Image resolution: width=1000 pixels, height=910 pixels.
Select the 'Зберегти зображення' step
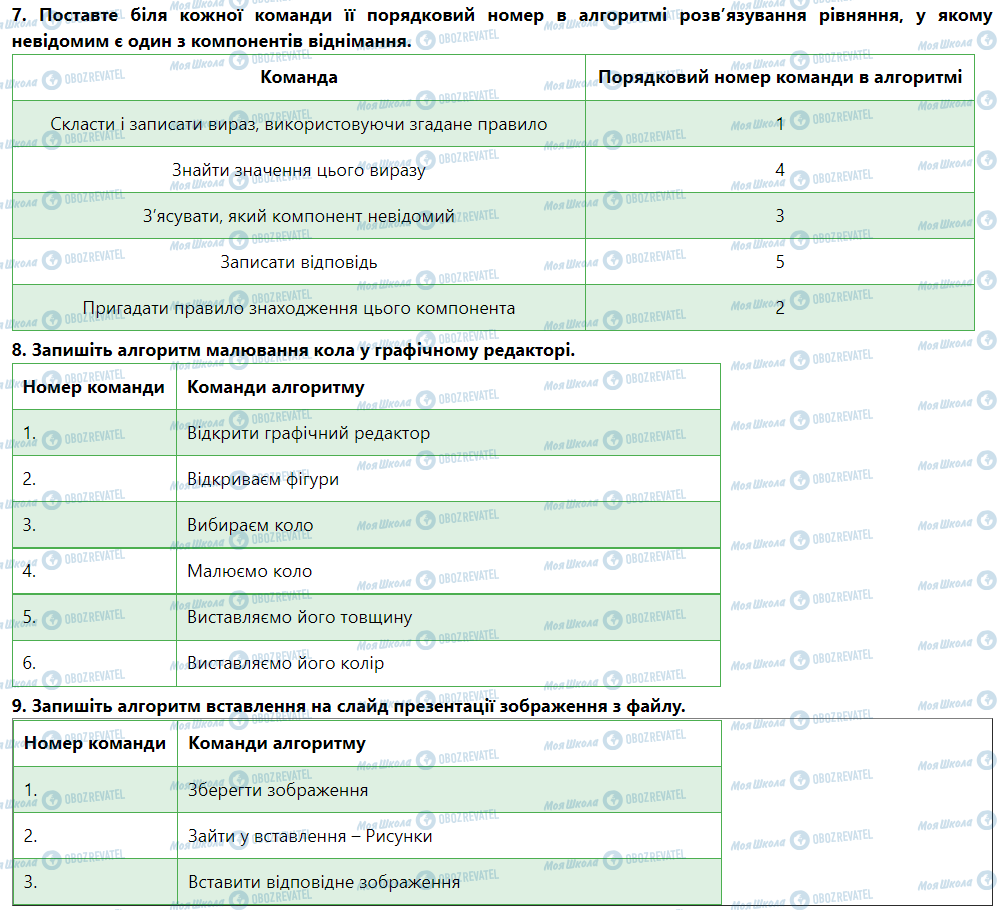277,790
